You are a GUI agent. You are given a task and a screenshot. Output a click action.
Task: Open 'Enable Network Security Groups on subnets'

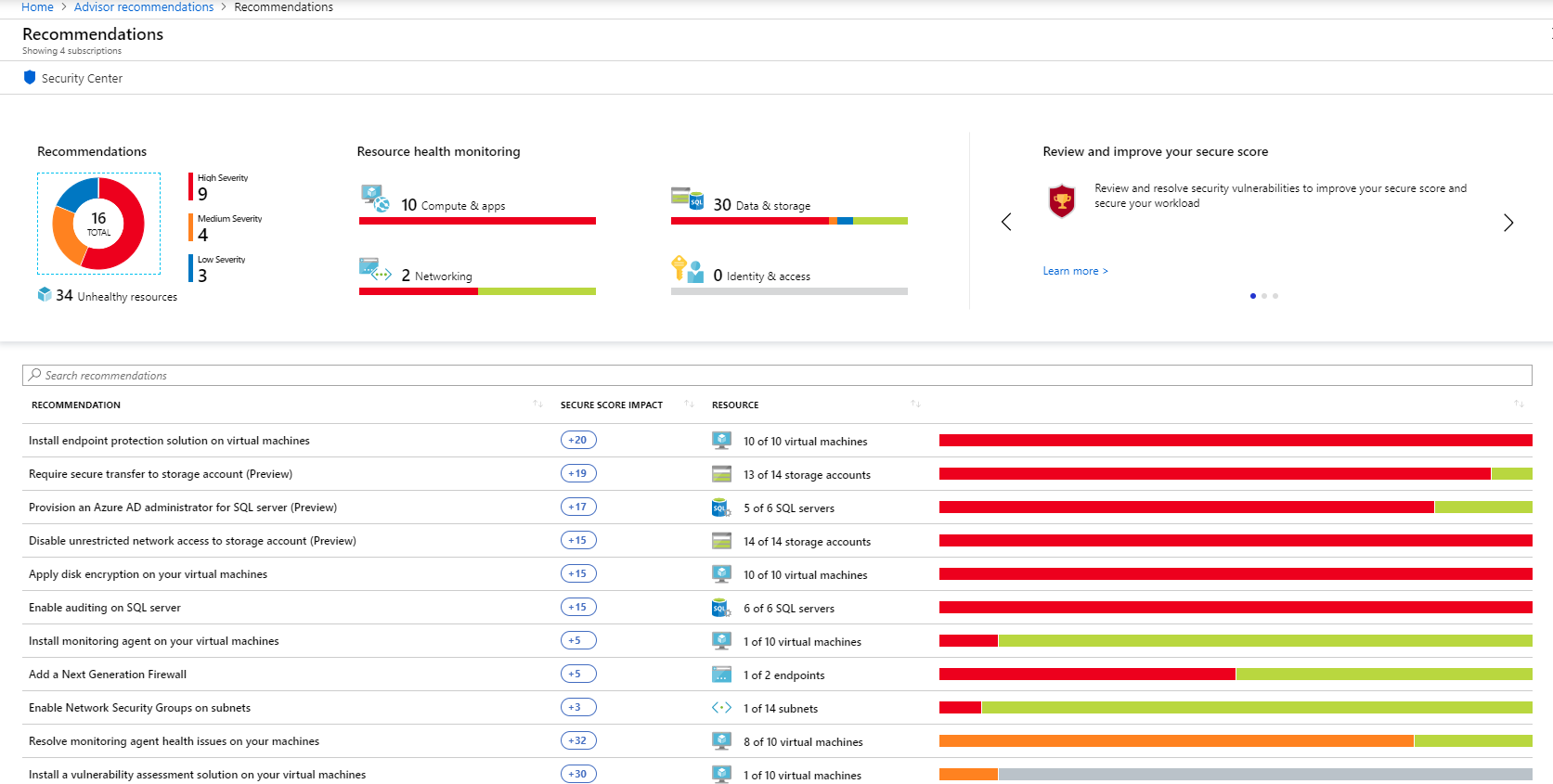click(x=139, y=708)
